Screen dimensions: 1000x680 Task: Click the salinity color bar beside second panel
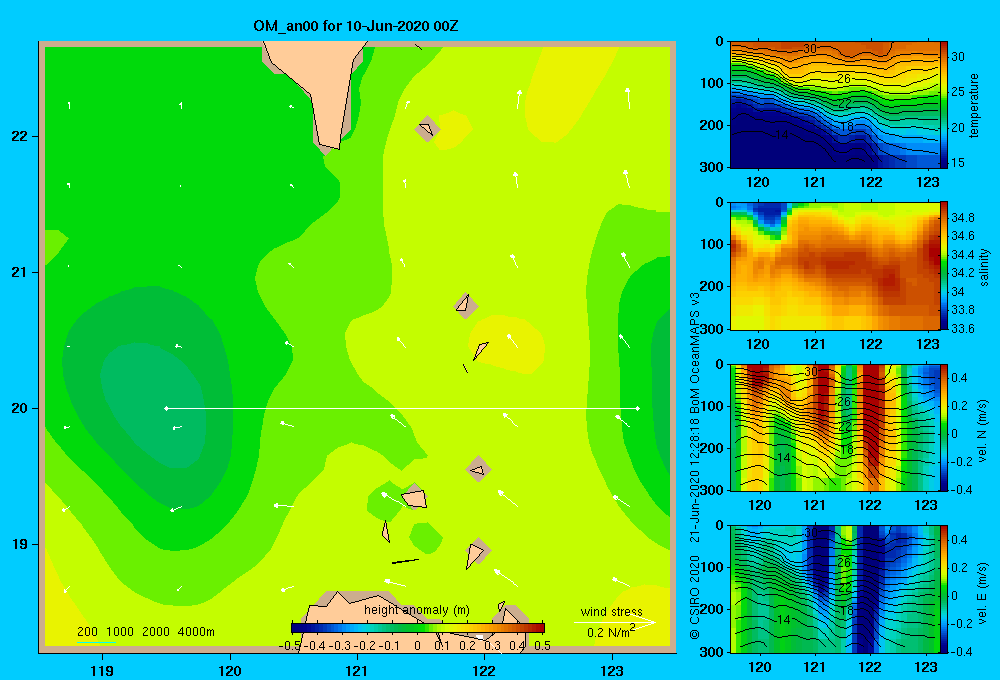coord(944,266)
